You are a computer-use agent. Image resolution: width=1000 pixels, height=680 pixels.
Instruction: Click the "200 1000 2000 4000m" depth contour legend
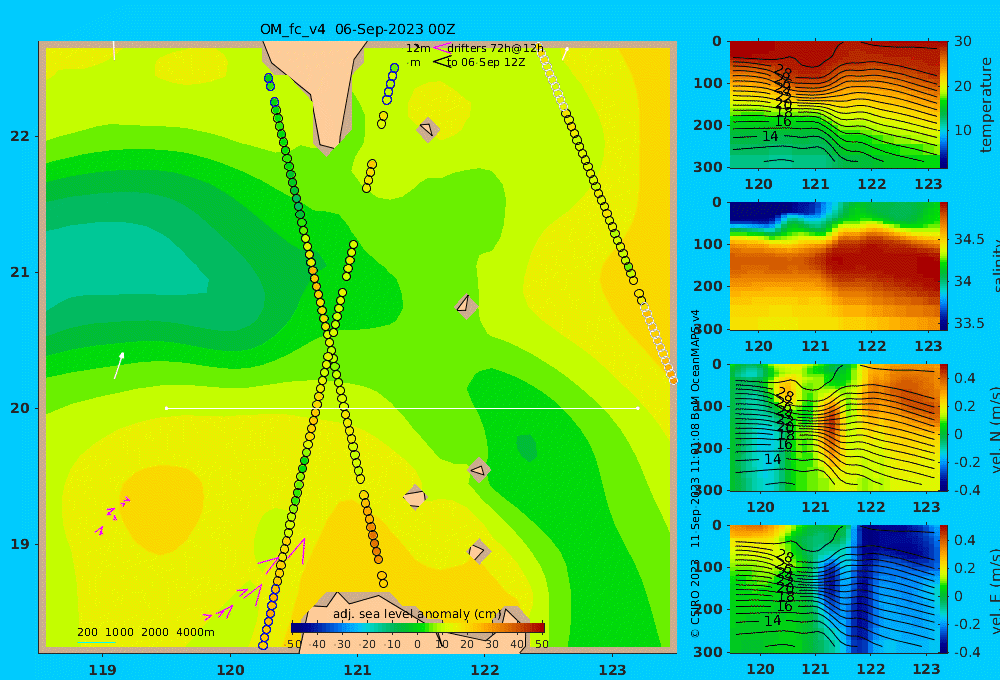point(145,632)
